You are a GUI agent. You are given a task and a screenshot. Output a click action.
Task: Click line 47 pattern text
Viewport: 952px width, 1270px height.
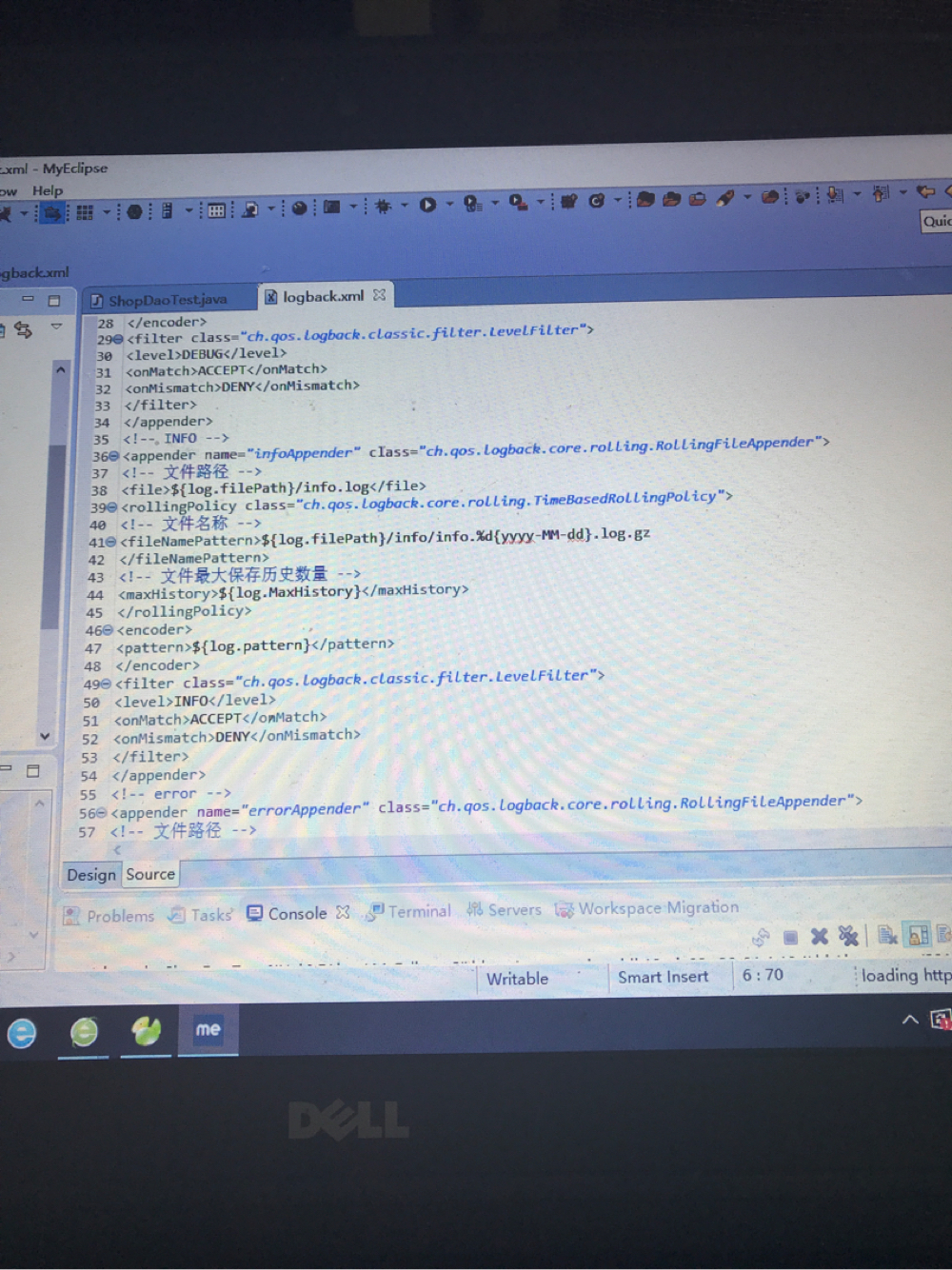pos(255,645)
